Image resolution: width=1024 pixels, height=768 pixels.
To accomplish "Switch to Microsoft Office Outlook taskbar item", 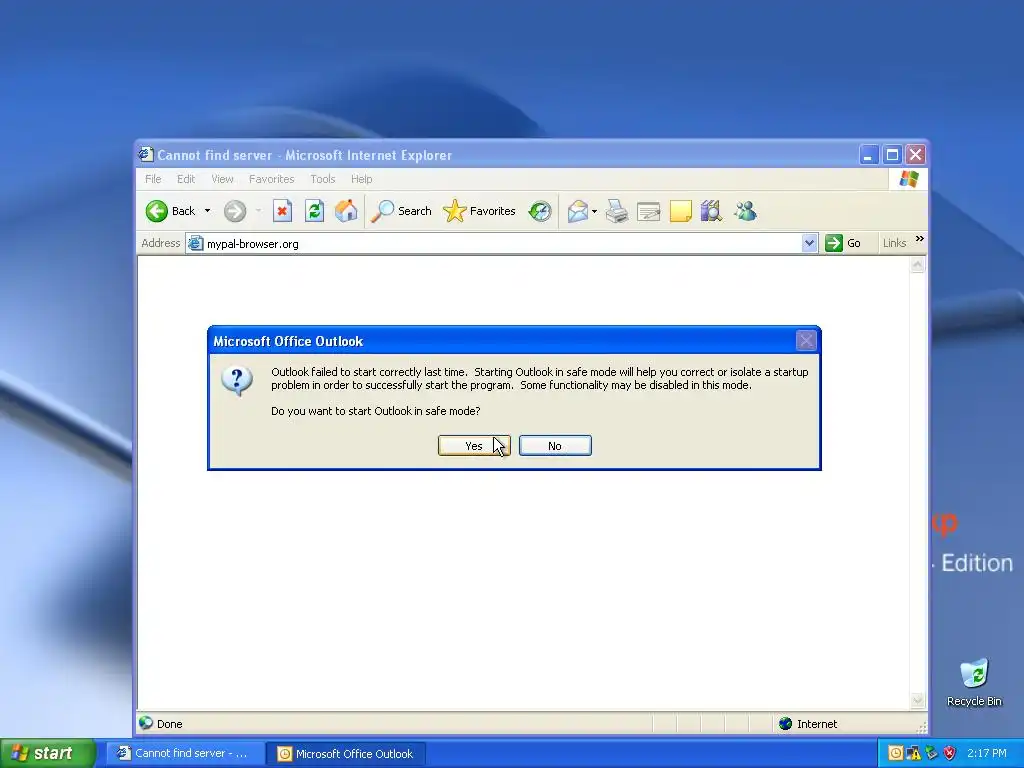I will [x=347, y=753].
